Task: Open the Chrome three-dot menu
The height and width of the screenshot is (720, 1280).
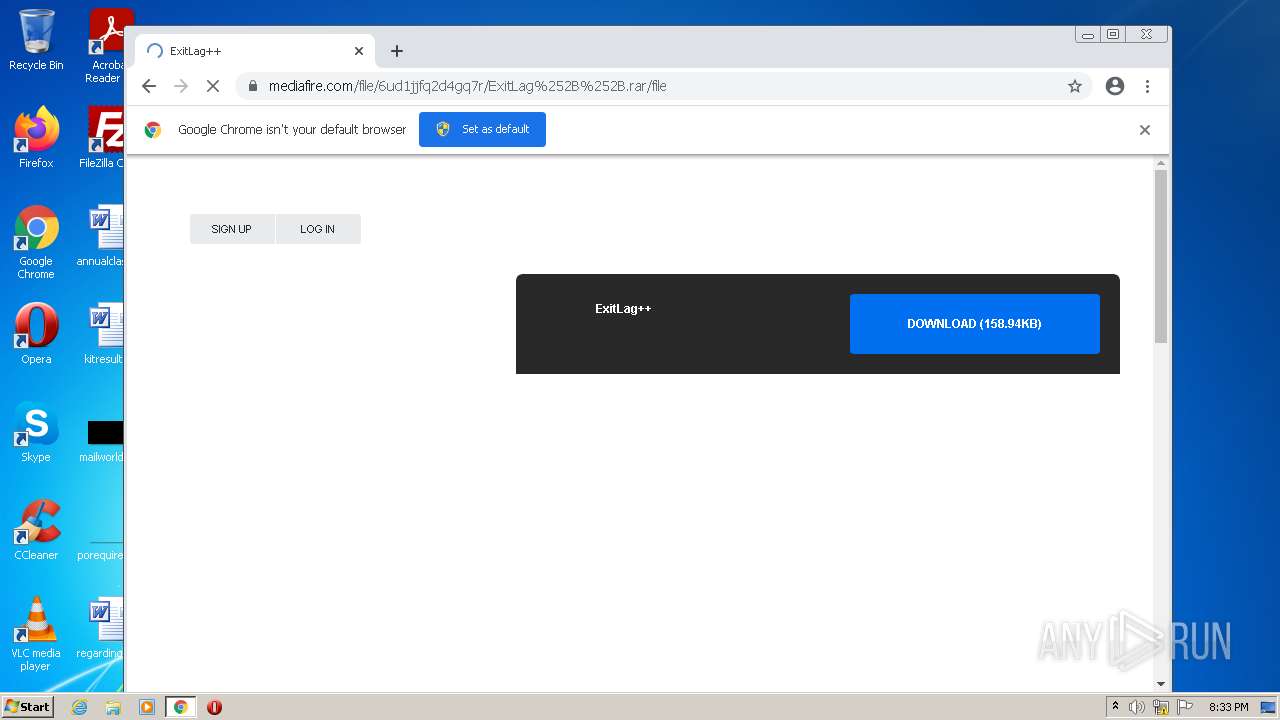Action: click(1147, 86)
